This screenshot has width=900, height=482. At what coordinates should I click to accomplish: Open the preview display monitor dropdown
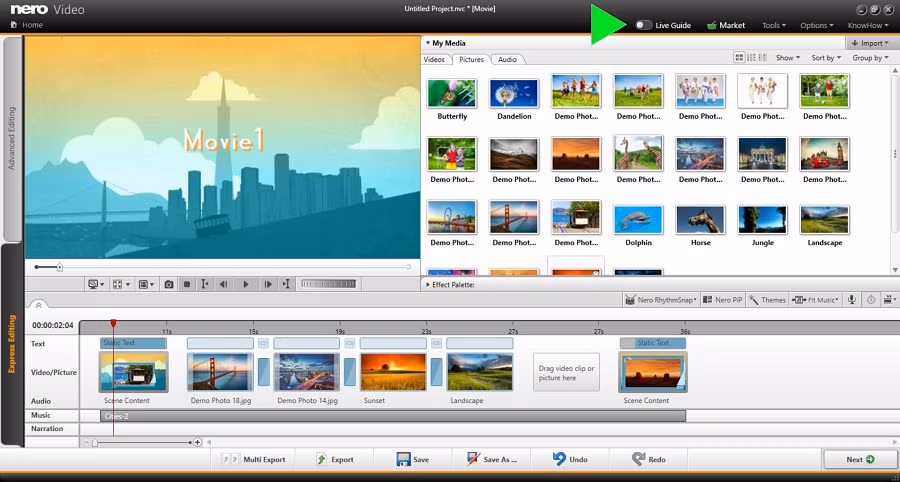pos(96,284)
